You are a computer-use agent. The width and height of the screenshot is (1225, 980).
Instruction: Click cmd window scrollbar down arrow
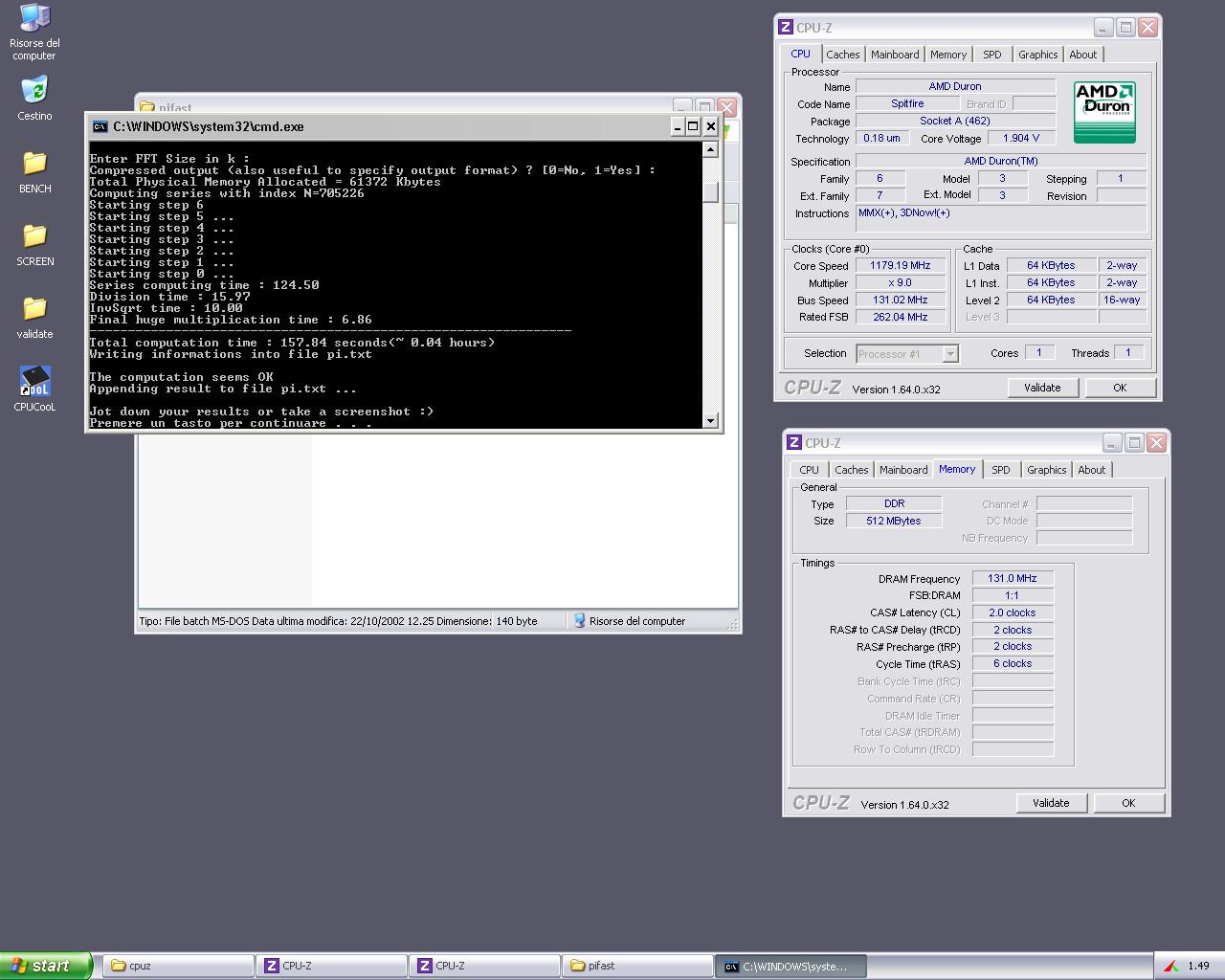710,420
